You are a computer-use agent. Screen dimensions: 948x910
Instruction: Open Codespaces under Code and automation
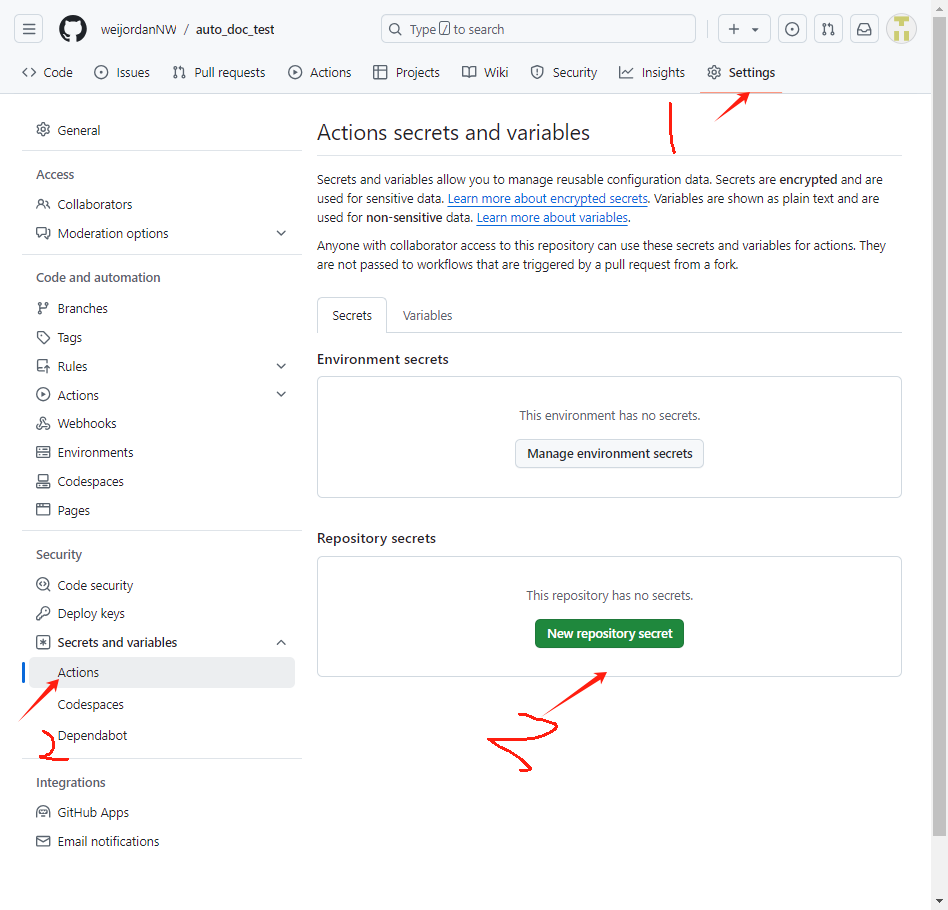(x=161, y=481)
